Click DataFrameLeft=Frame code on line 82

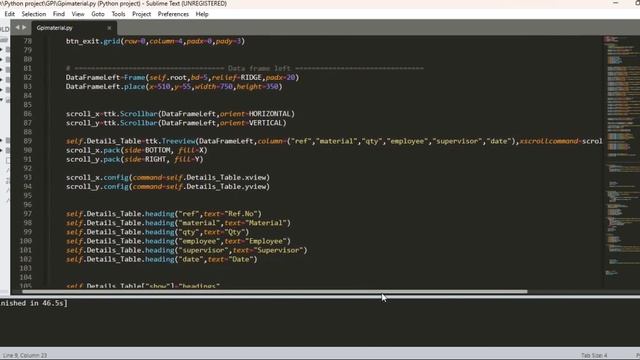pyautogui.click(x=182, y=77)
